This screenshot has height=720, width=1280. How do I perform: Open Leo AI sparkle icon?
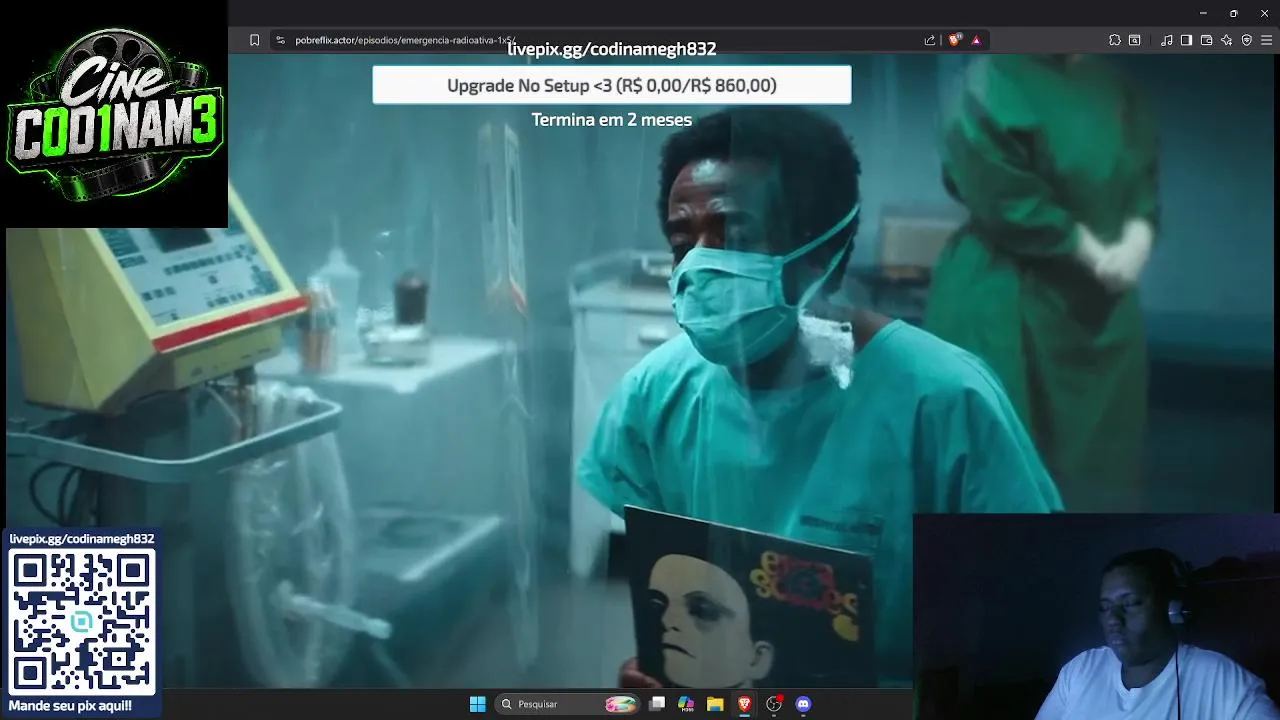click(x=1227, y=40)
